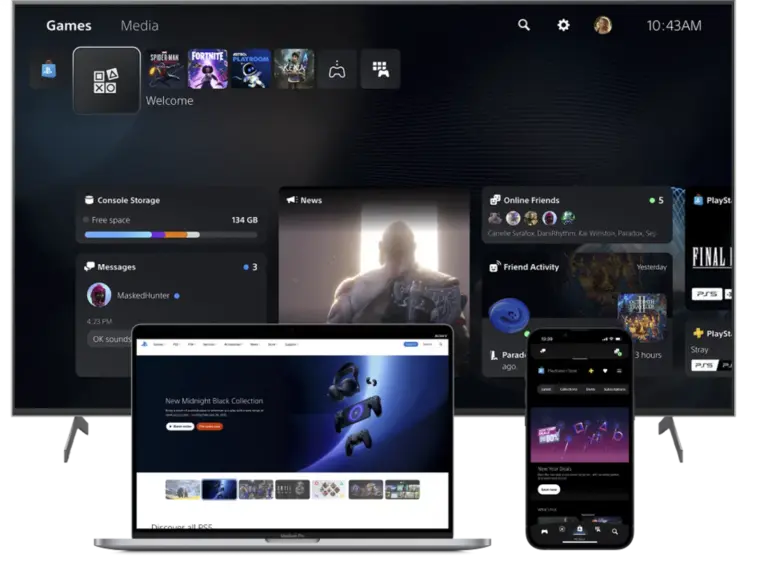Open the Console Storage card
Viewport: 768px width, 575px height.
click(171, 216)
